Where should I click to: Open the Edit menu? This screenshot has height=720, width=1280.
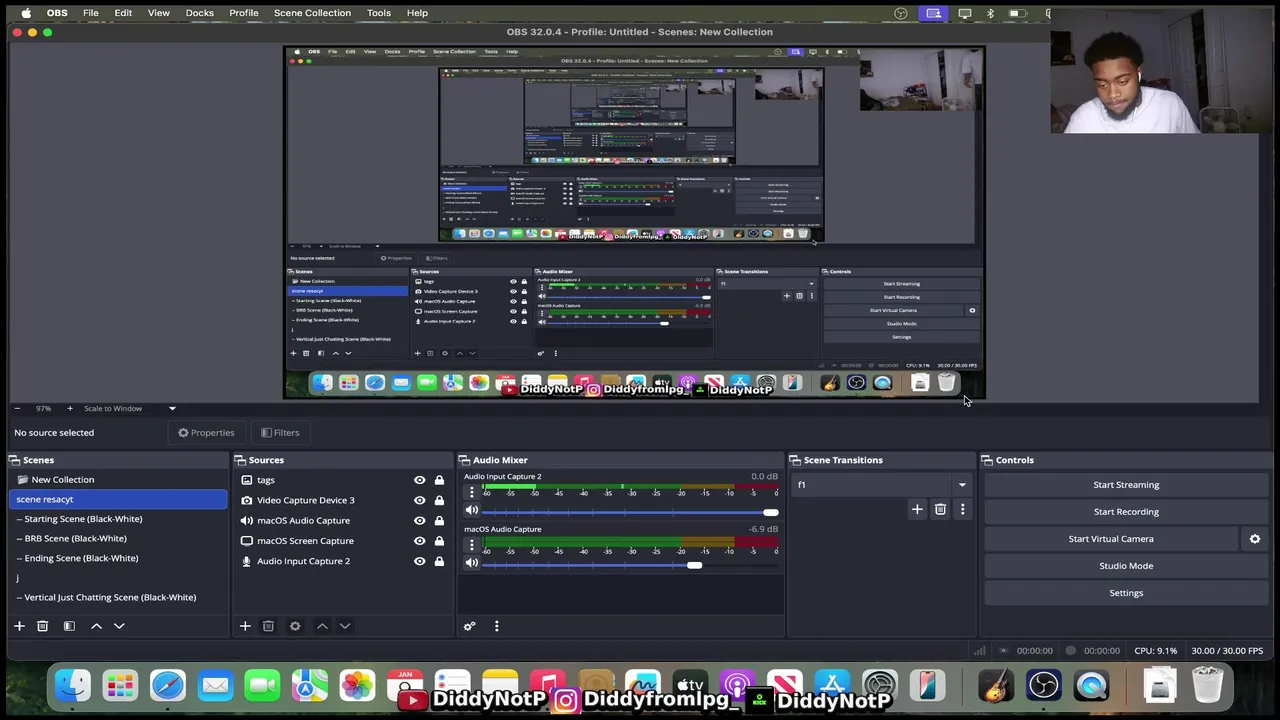pyautogui.click(x=123, y=13)
